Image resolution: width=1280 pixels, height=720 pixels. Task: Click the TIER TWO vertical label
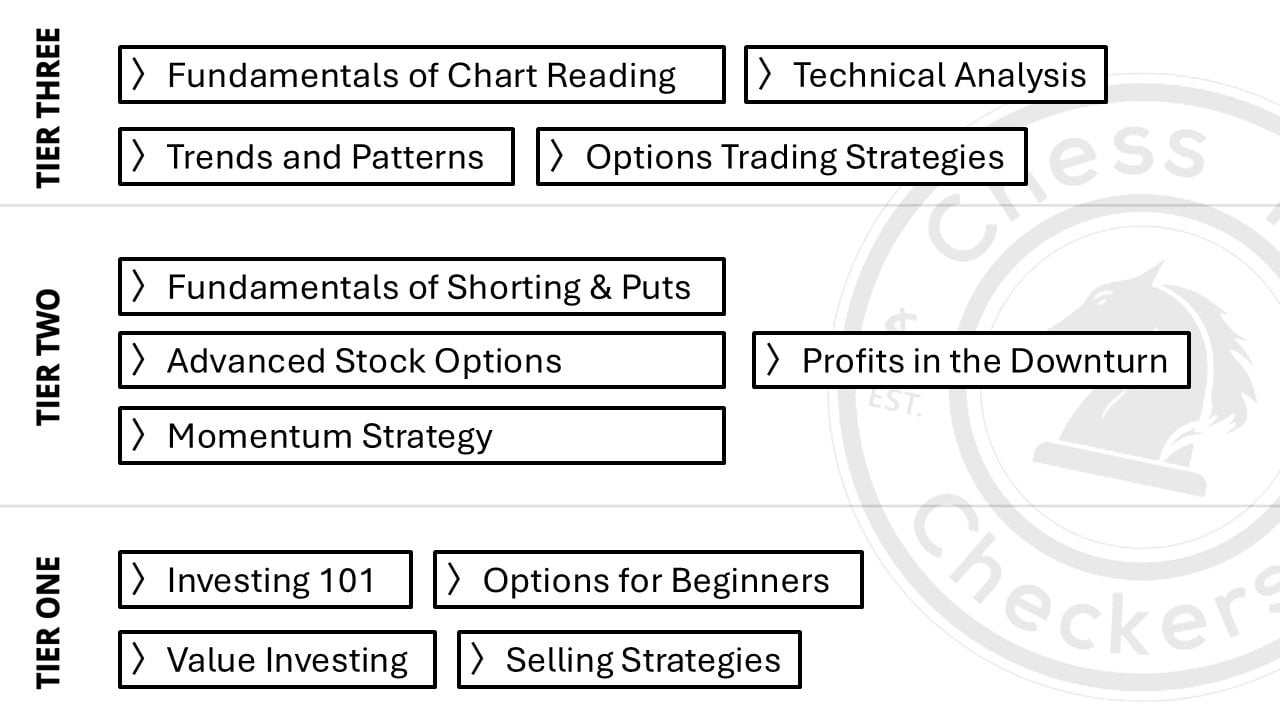pos(48,358)
